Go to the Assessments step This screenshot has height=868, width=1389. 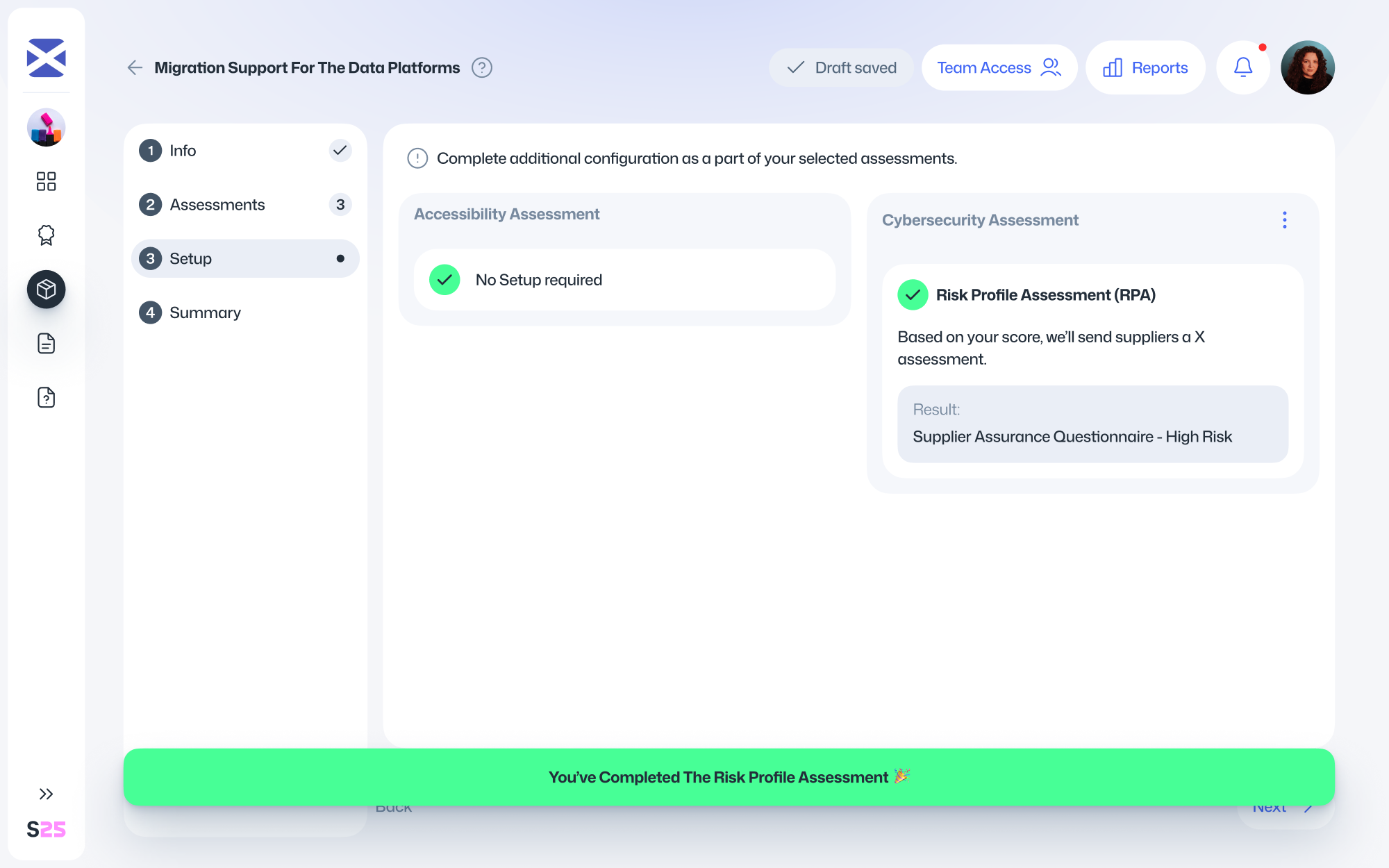coord(217,205)
